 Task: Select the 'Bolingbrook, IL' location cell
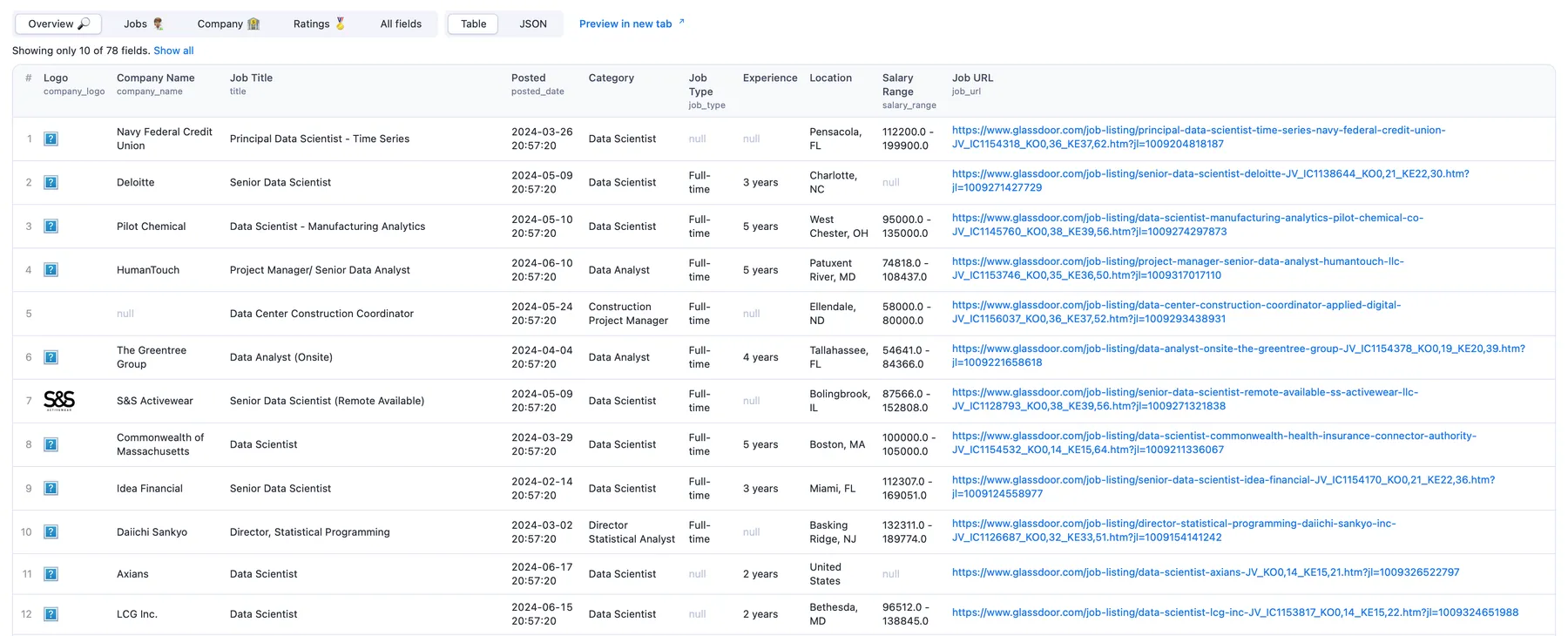(840, 401)
